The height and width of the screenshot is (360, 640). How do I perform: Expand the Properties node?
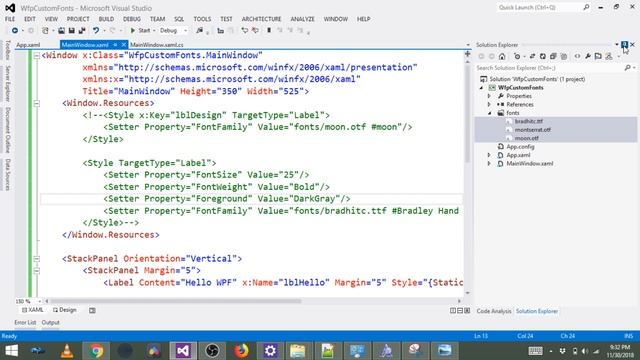(x=489, y=96)
